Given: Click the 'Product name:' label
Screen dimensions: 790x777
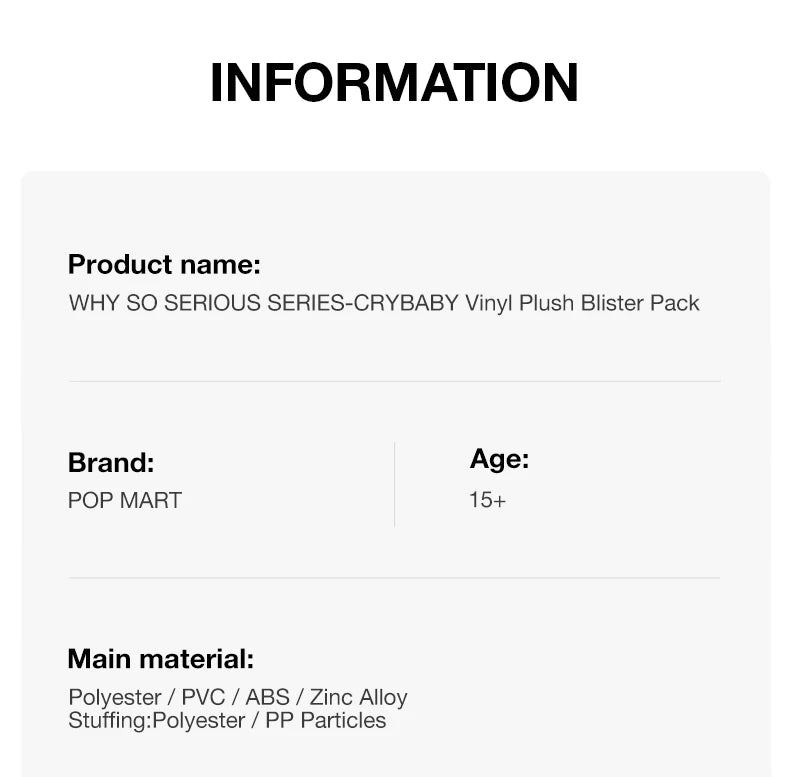Looking at the screenshot, I should click(x=164, y=265).
